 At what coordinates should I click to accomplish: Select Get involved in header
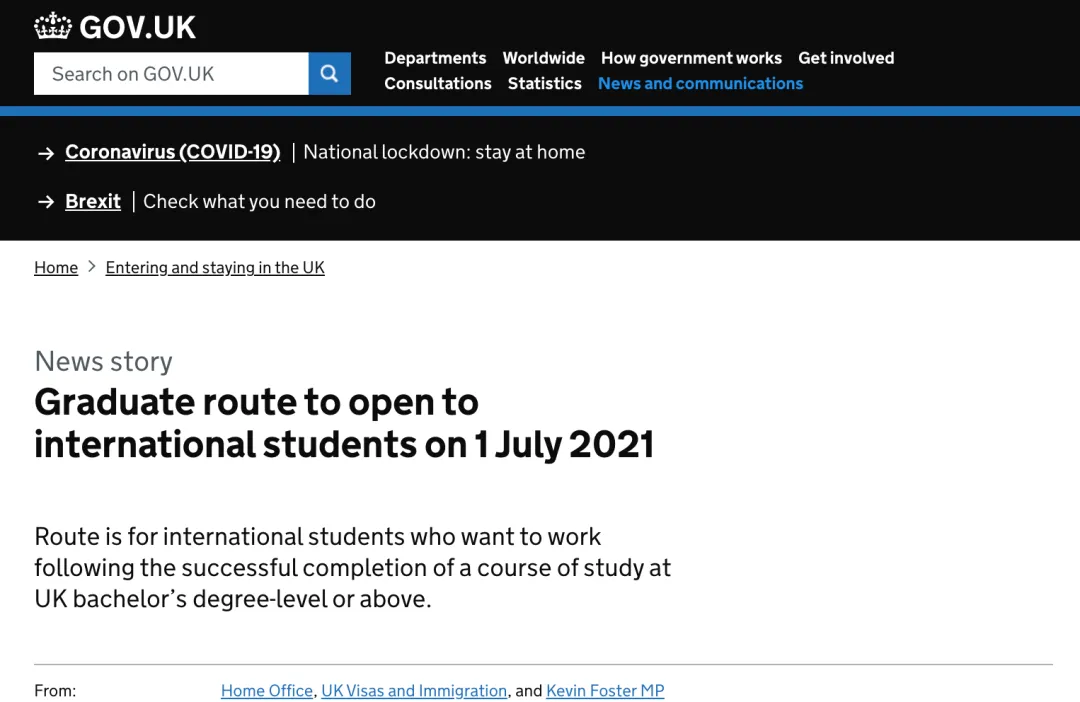click(846, 58)
